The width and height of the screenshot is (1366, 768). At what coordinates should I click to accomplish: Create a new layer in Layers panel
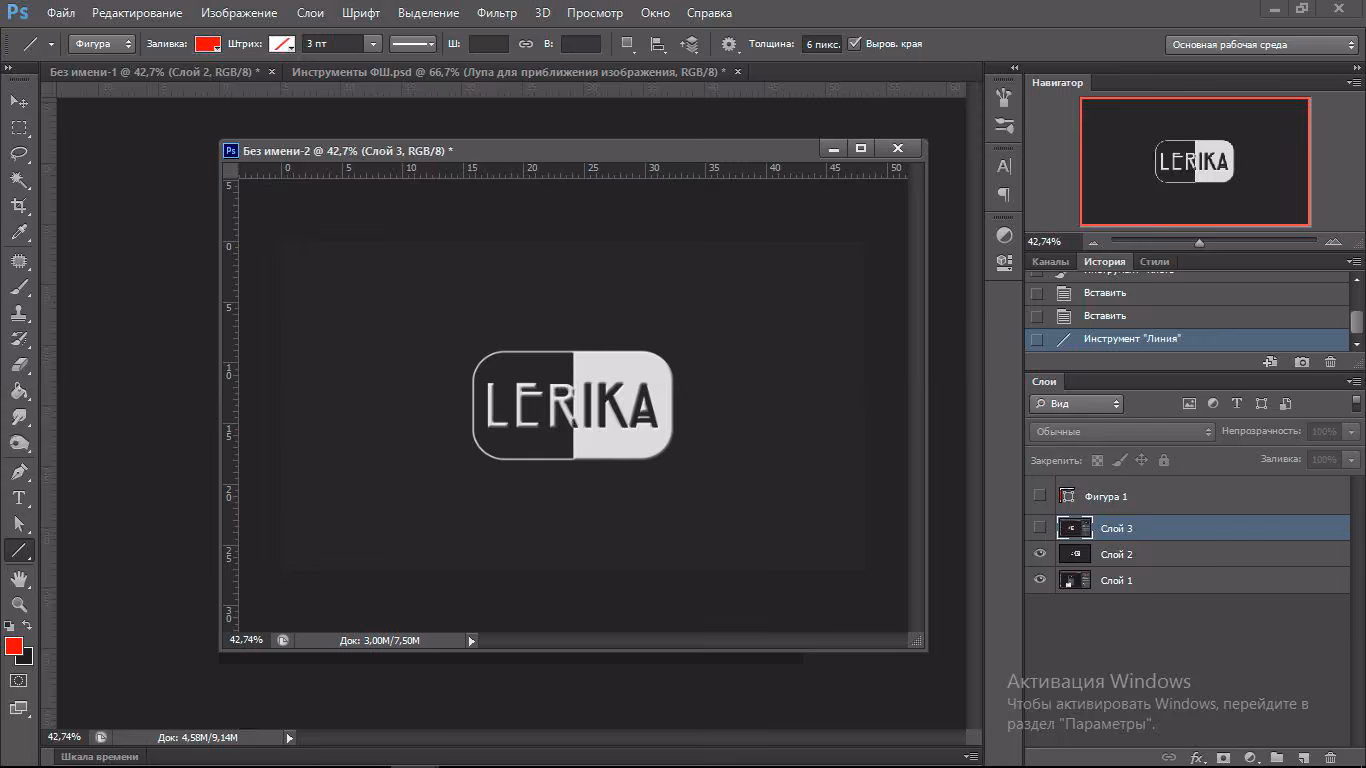point(1303,758)
